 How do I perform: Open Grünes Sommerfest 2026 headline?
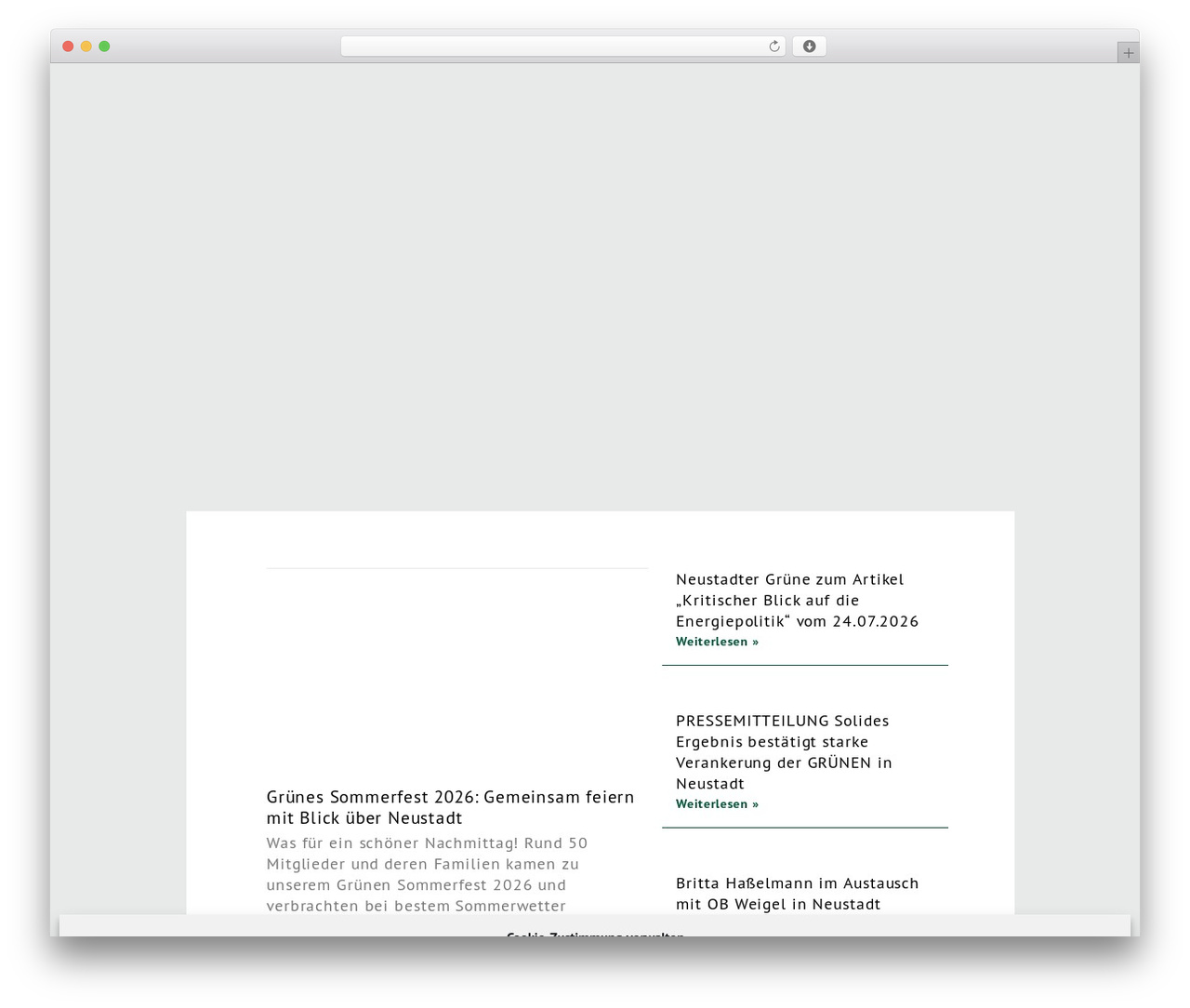point(451,808)
